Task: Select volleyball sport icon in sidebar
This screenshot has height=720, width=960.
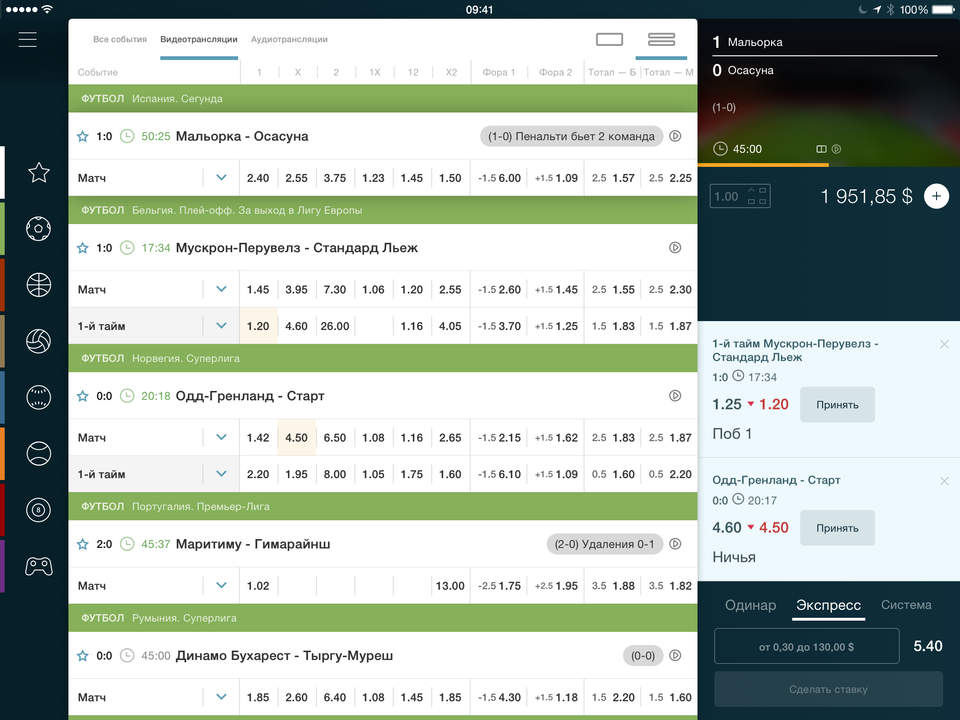Action: pyautogui.click(x=39, y=341)
